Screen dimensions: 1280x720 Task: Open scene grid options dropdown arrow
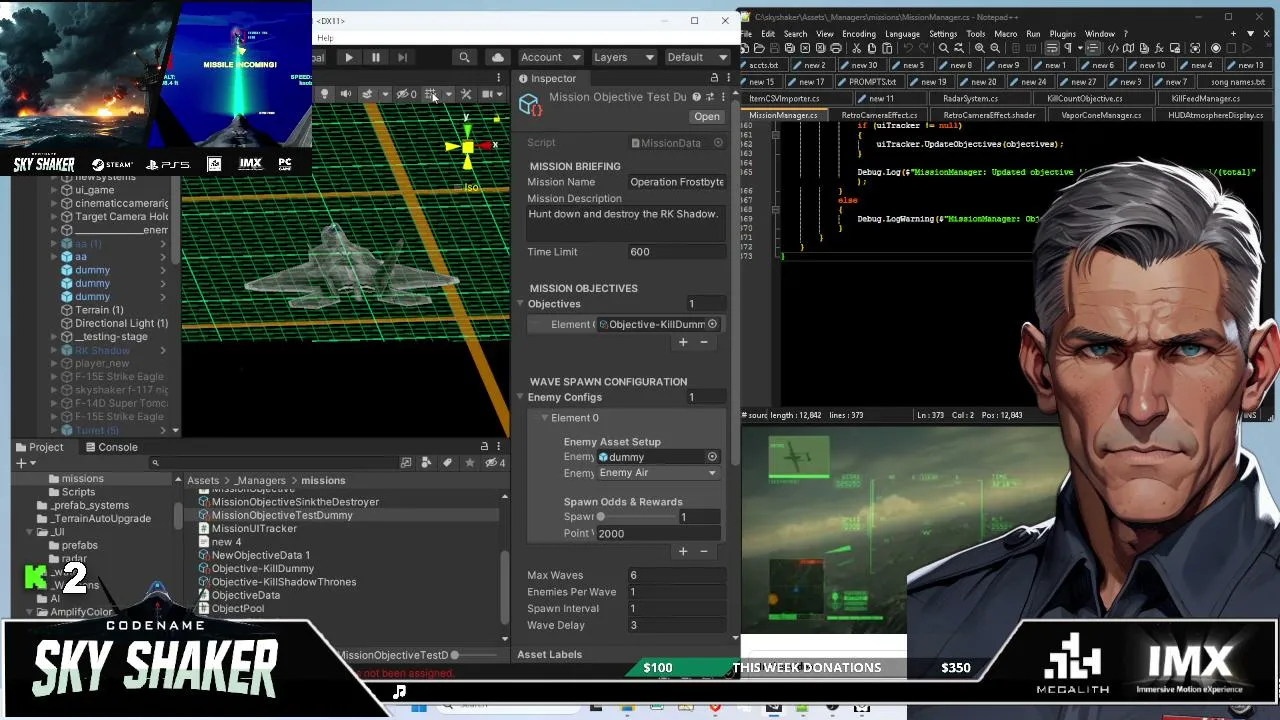tap(448, 94)
